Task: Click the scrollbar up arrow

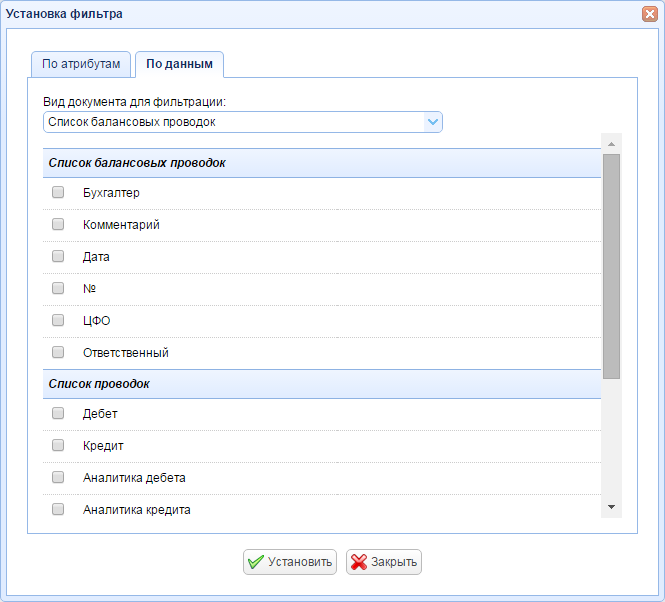Action: click(x=611, y=144)
